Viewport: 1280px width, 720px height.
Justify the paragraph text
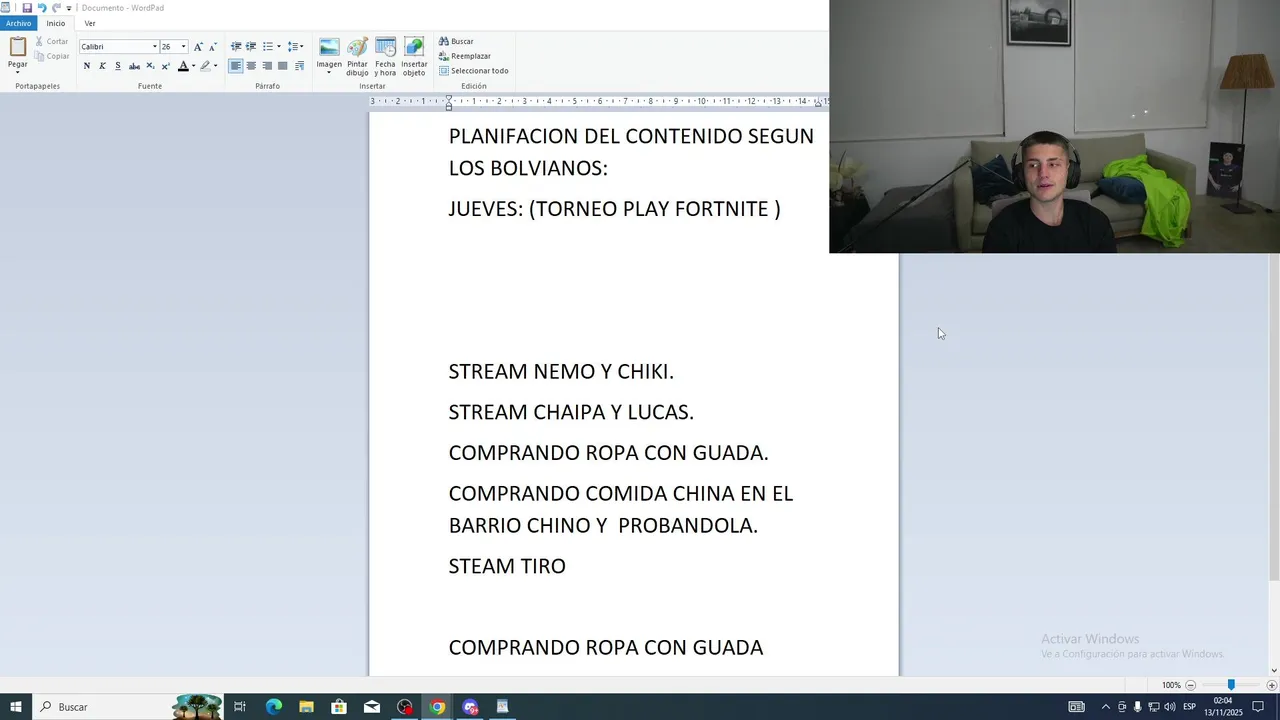(283, 66)
